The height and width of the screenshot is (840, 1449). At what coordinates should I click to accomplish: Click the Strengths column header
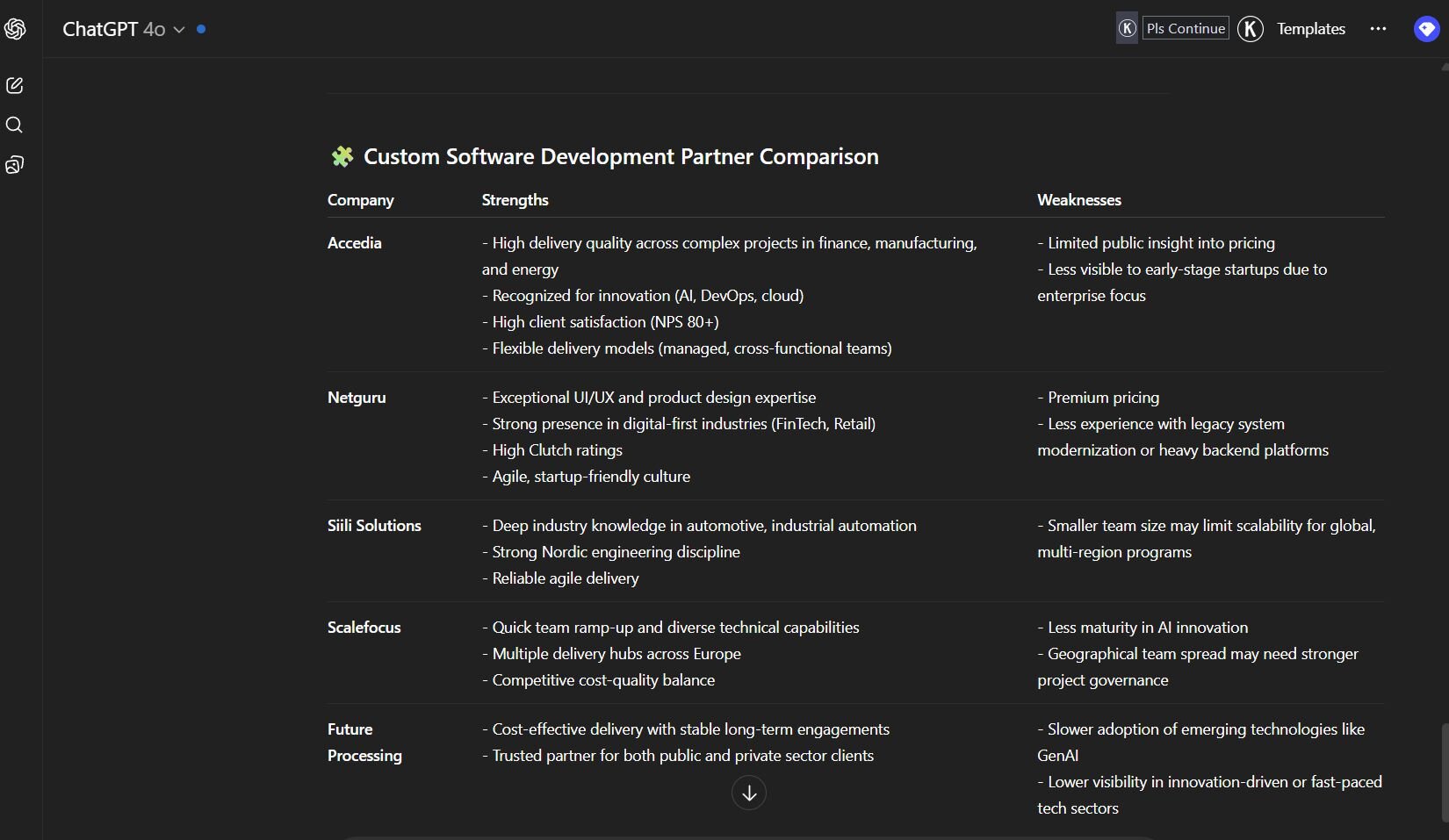coord(515,200)
